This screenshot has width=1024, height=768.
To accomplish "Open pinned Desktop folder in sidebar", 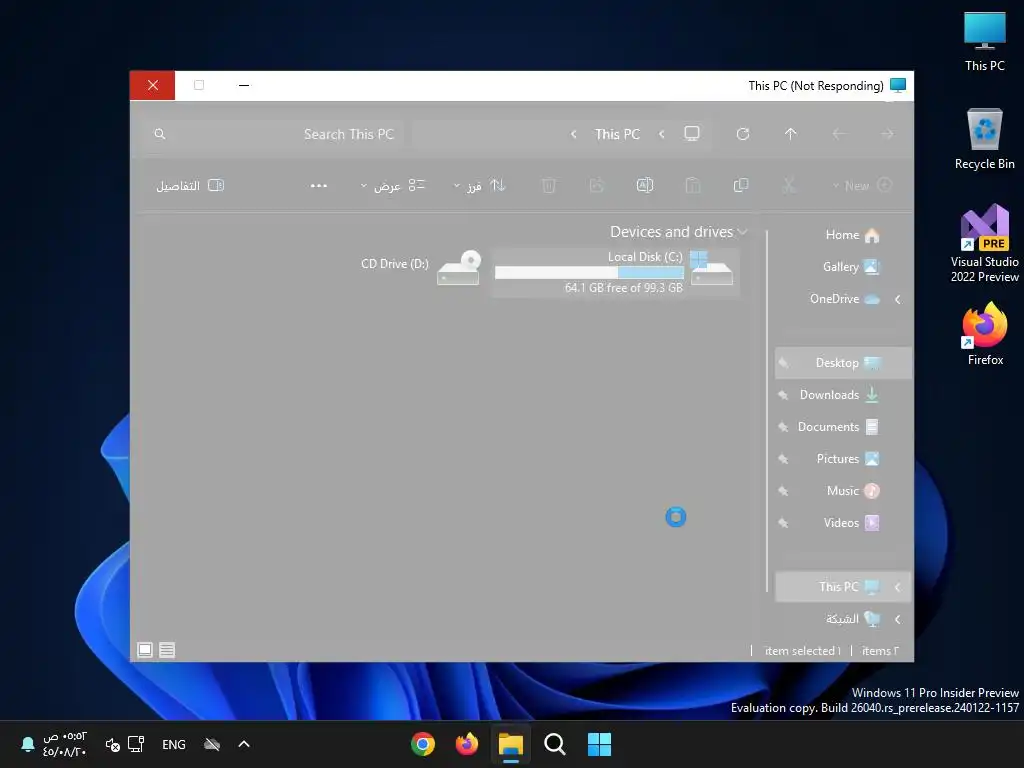I will 844,362.
